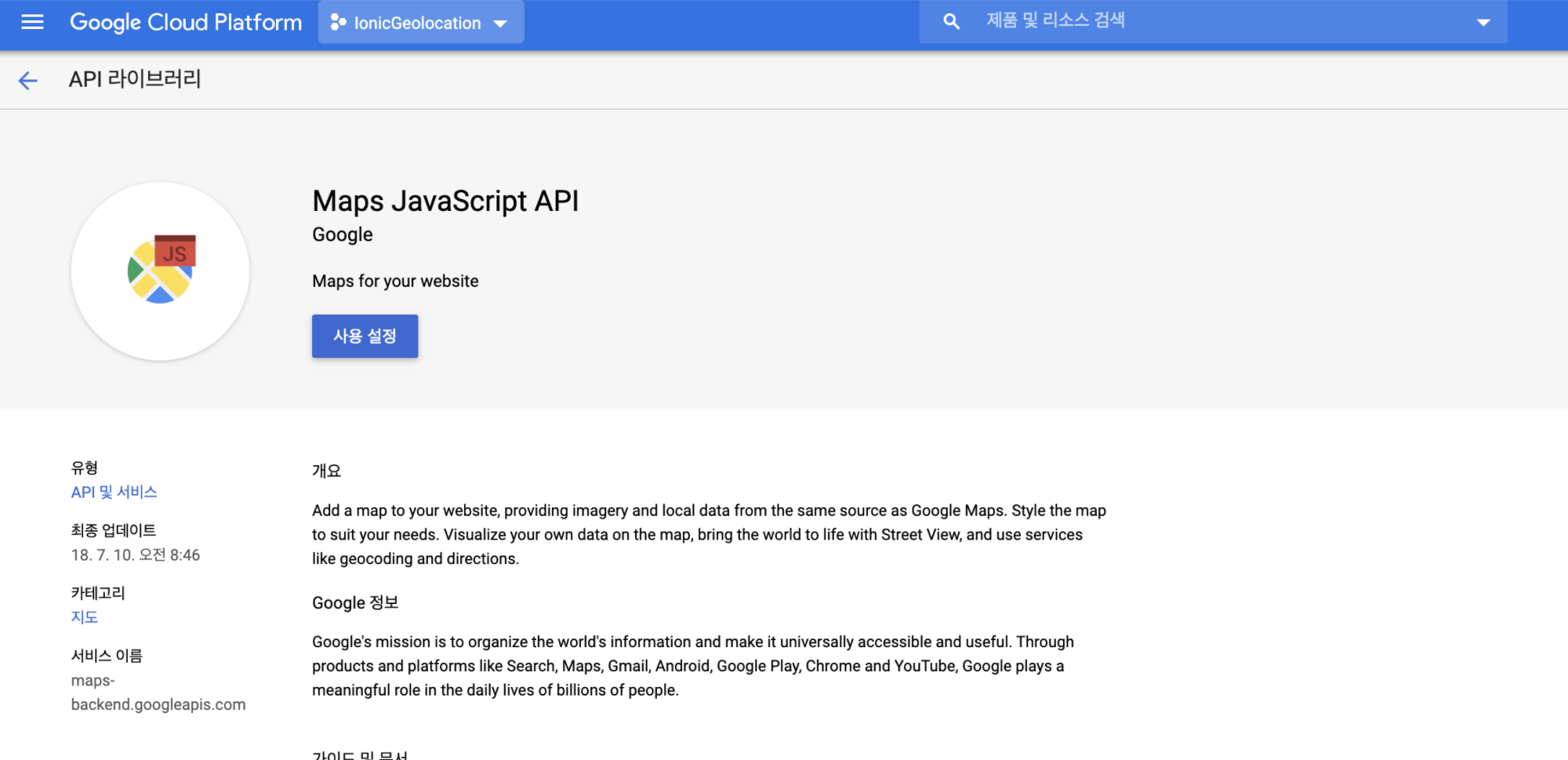Image resolution: width=1568 pixels, height=760 pixels.
Task: Click the 18. 7. 10. 오전 8:46 update date
Action: 136,555
